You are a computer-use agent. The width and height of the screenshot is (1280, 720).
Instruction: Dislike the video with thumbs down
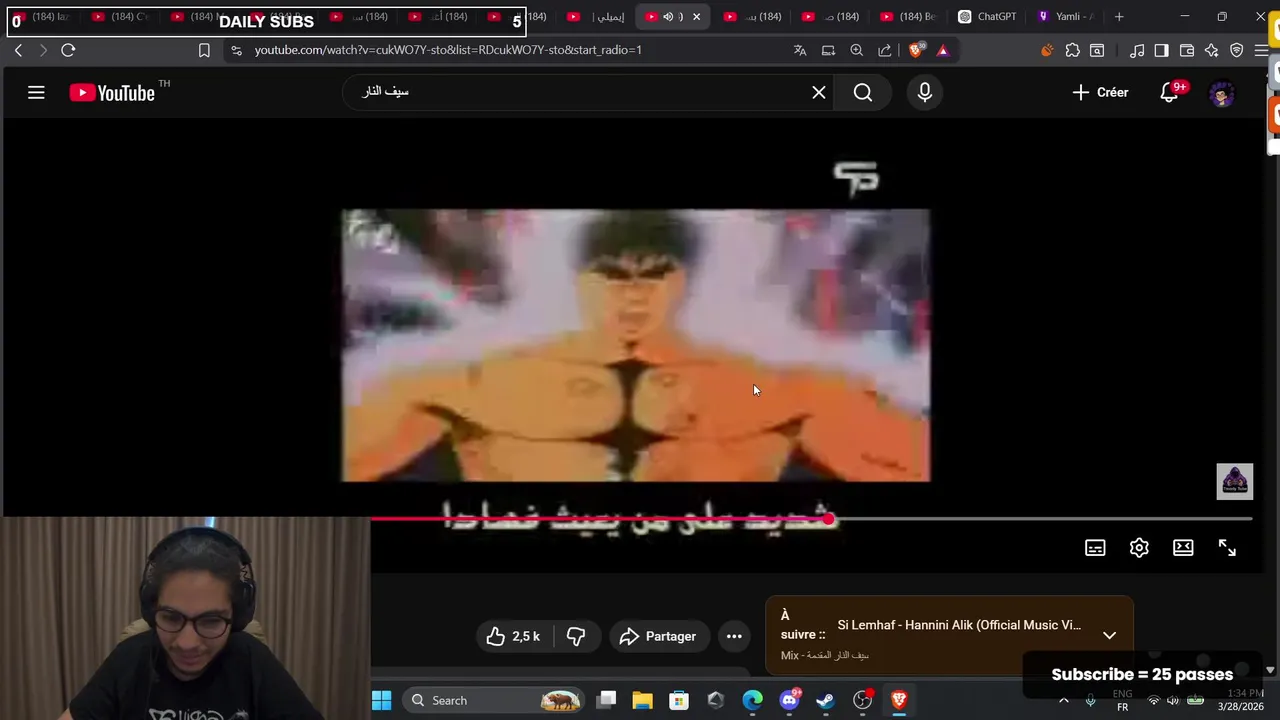(x=576, y=636)
